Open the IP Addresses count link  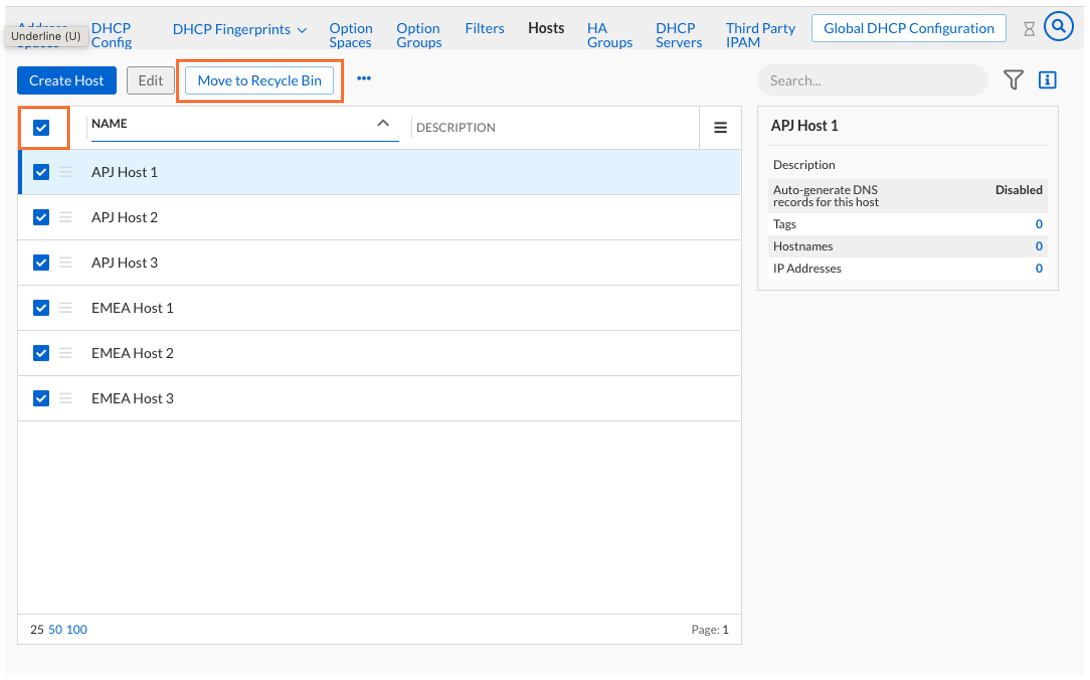(x=1039, y=268)
